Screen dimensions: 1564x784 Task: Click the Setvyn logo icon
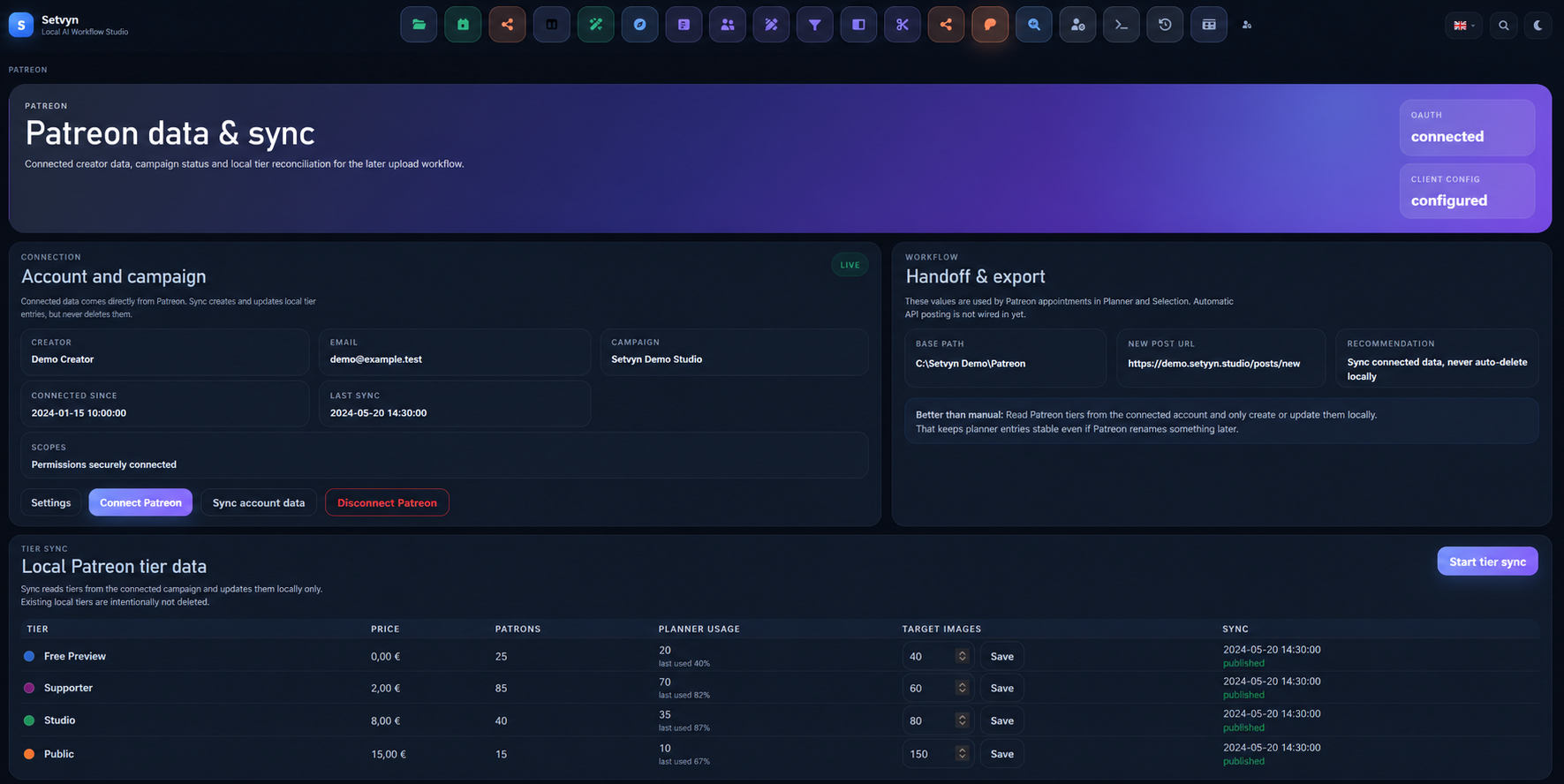[21, 25]
